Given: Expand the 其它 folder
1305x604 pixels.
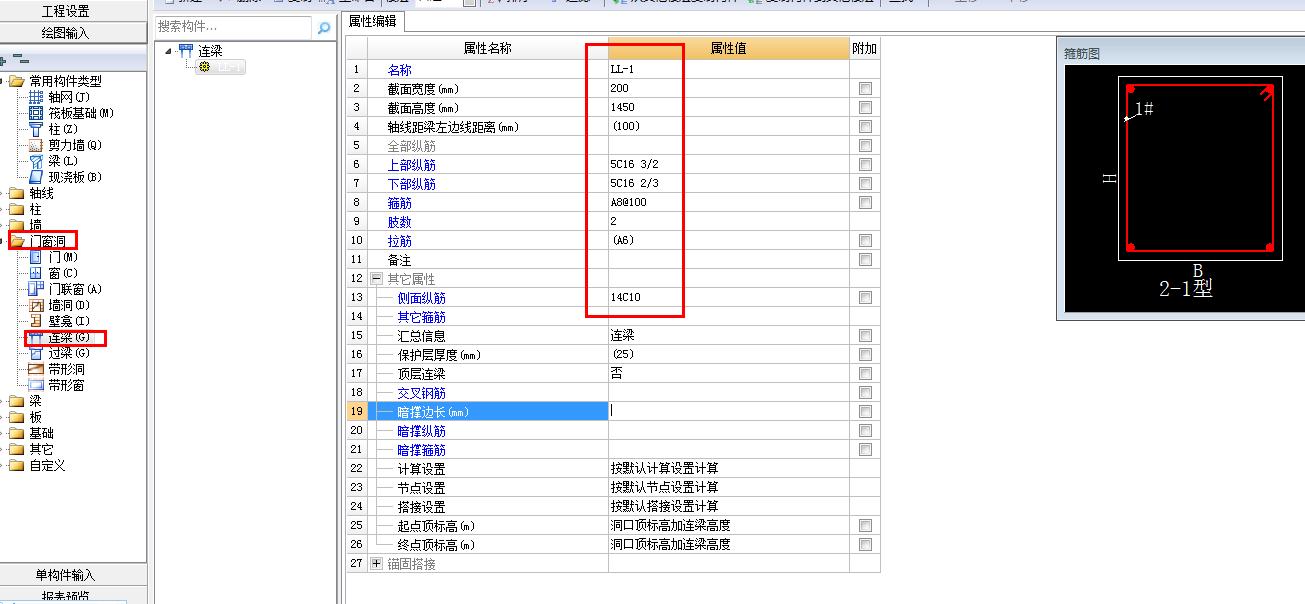Looking at the screenshot, I should pos(3,449).
